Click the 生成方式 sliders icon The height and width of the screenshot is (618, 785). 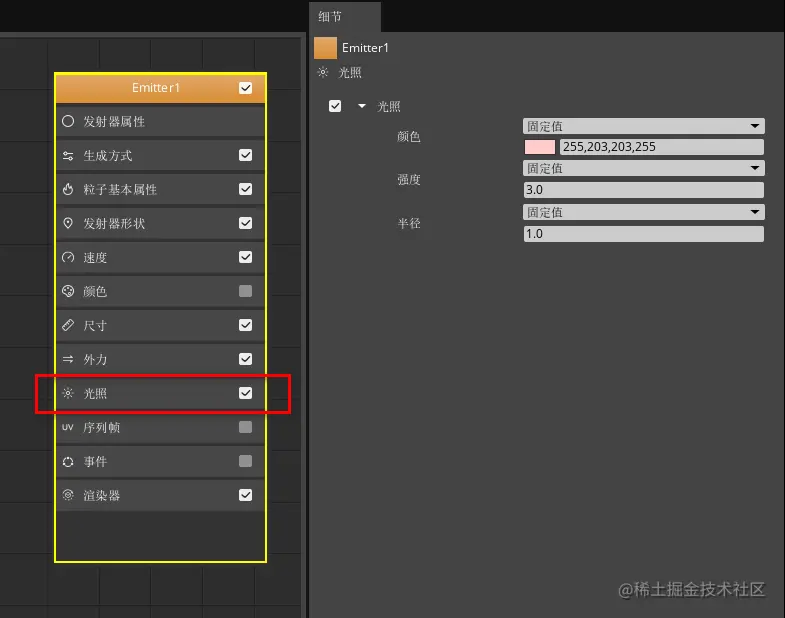(68, 155)
